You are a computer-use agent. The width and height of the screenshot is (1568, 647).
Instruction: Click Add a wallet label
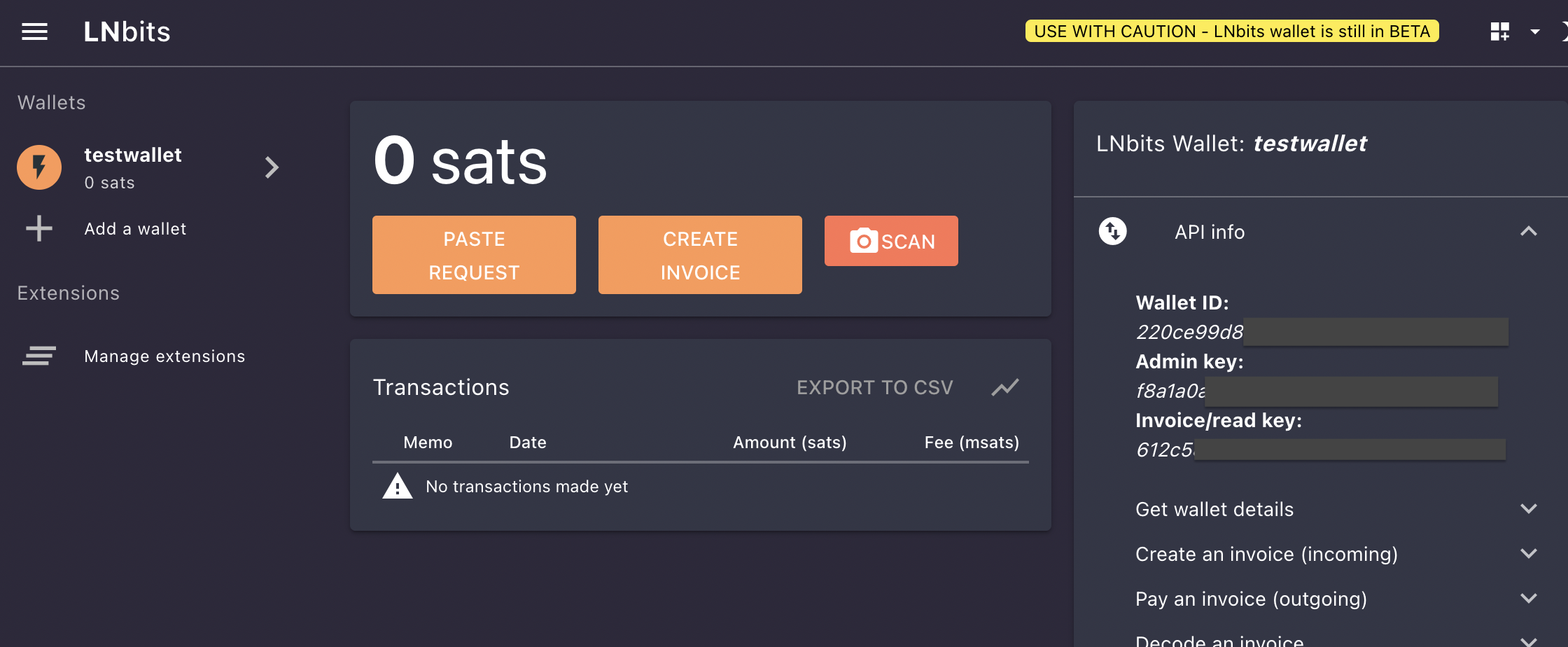[135, 229]
